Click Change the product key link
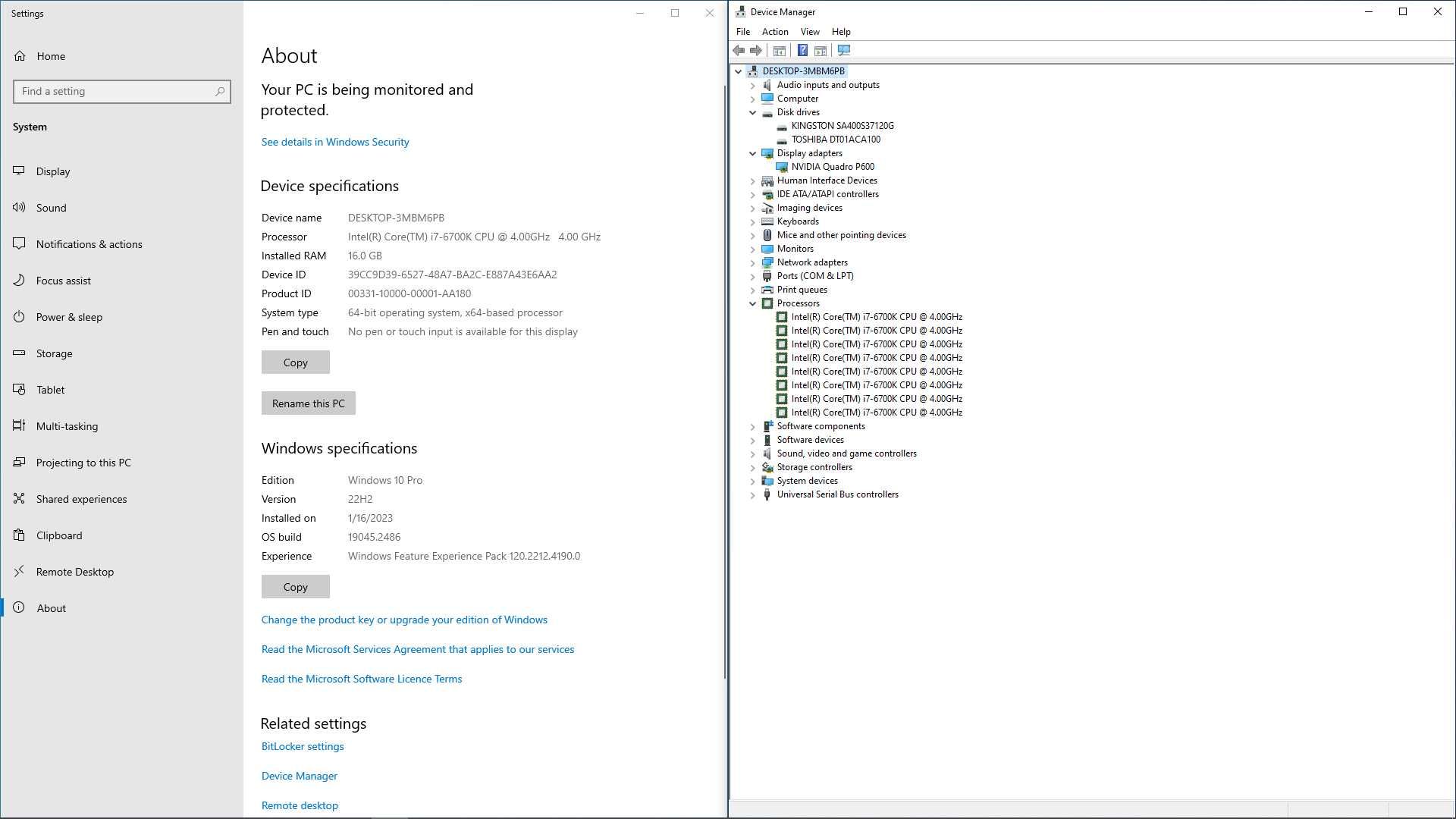The height and width of the screenshot is (819, 1456). click(x=404, y=619)
